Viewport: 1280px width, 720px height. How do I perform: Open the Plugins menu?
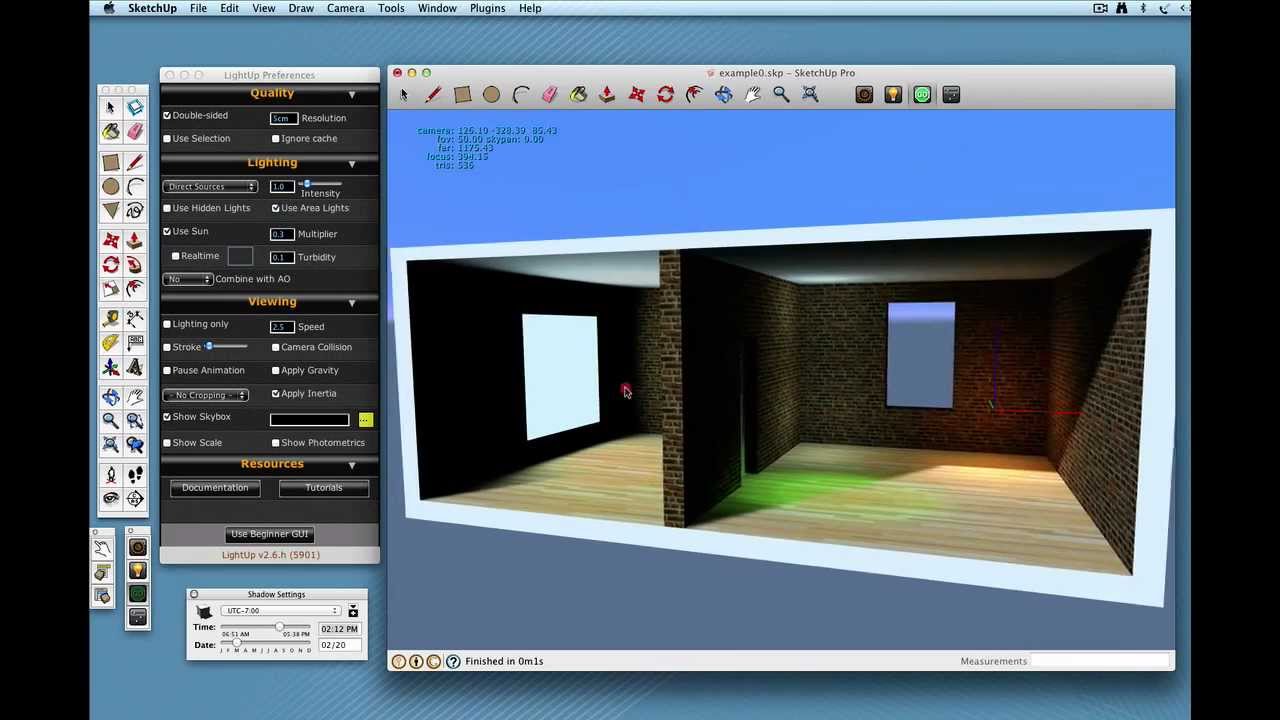[487, 8]
